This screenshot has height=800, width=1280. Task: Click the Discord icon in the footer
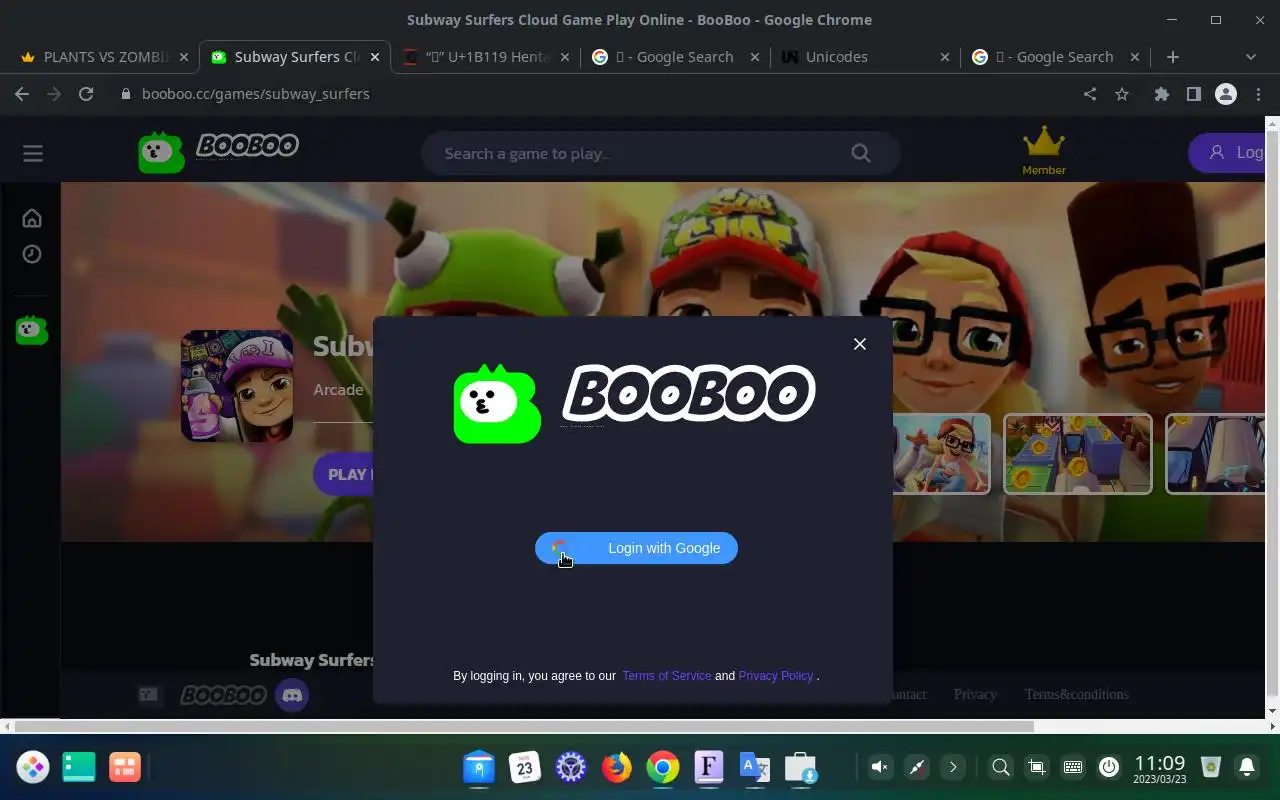point(292,695)
